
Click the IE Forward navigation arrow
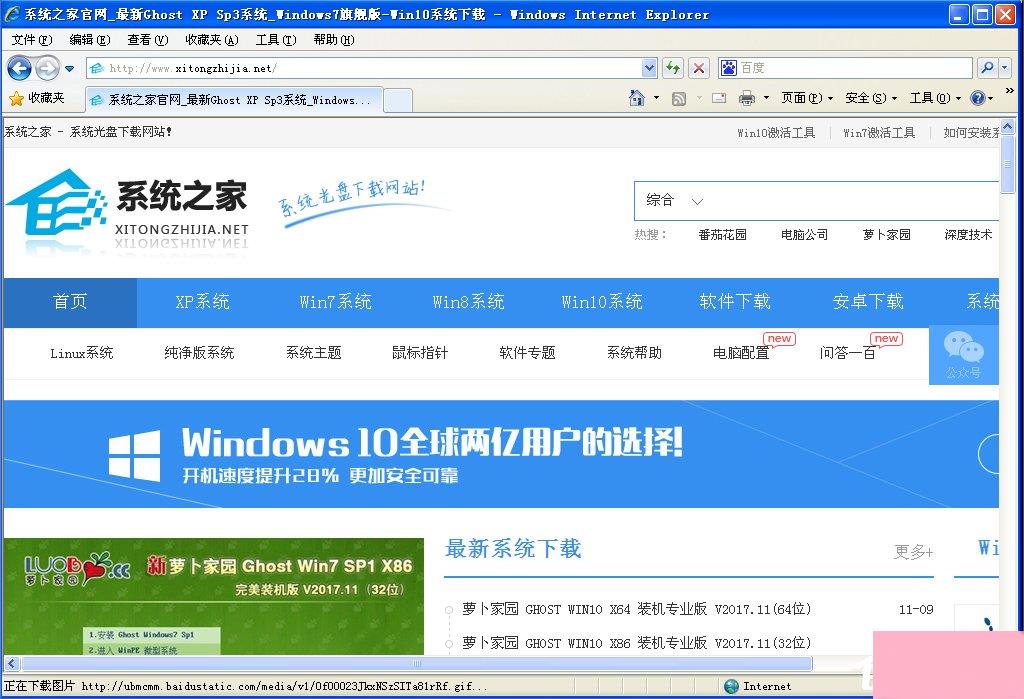click(47, 68)
